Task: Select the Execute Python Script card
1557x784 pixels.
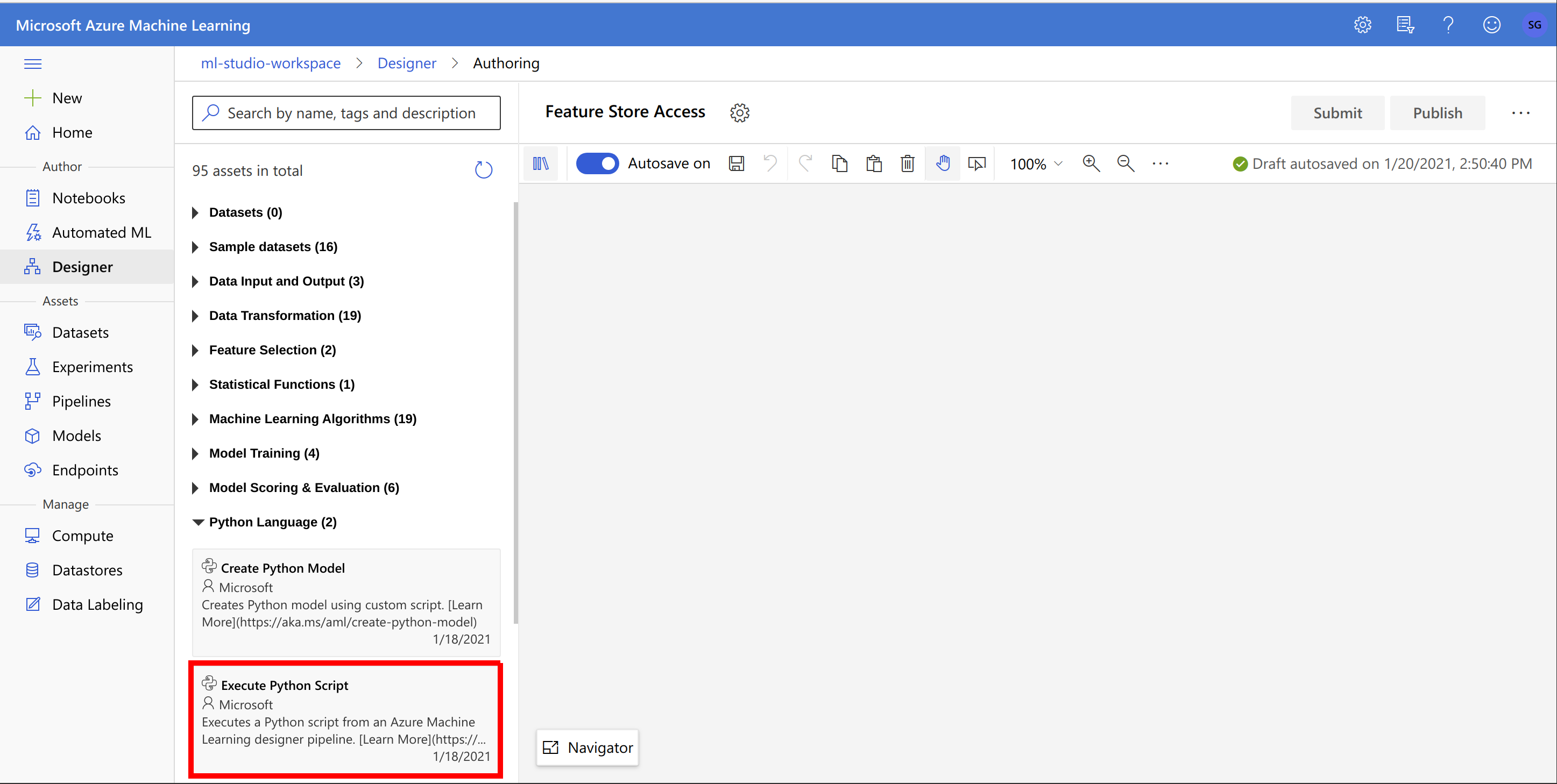Action: (x=346, y=719)
